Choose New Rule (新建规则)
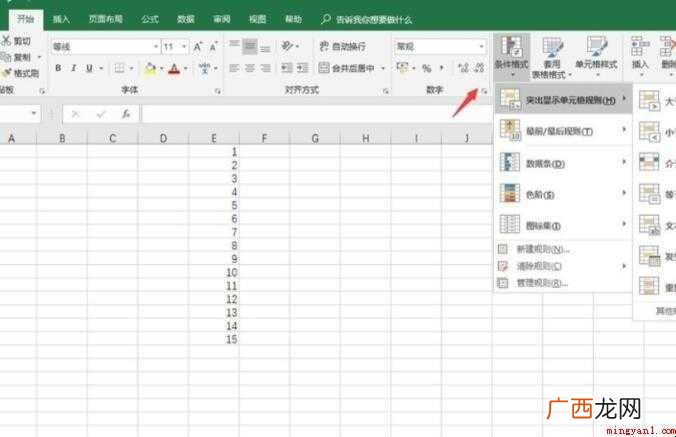The width and height of the screenshot is (676, 437). tap(563, 249)
